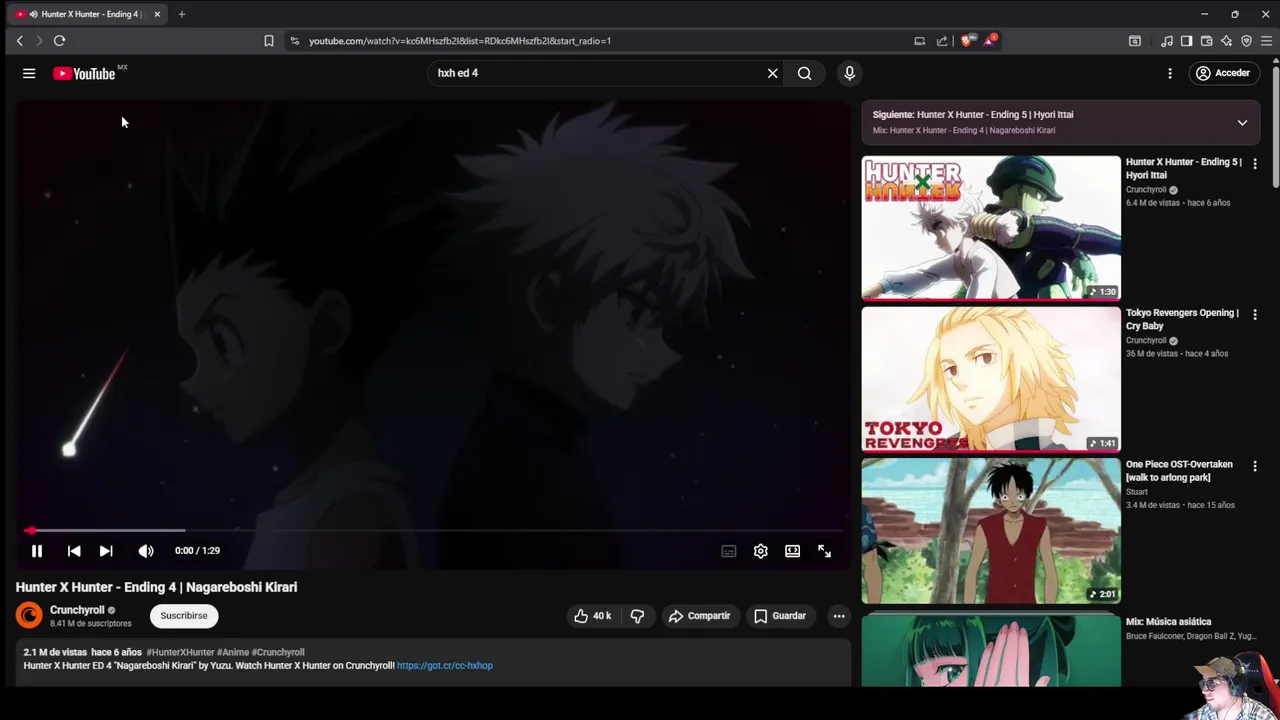Subscribe with the Suscribirse button
This screenshot has width=1280, height=720.
point(184,616)
